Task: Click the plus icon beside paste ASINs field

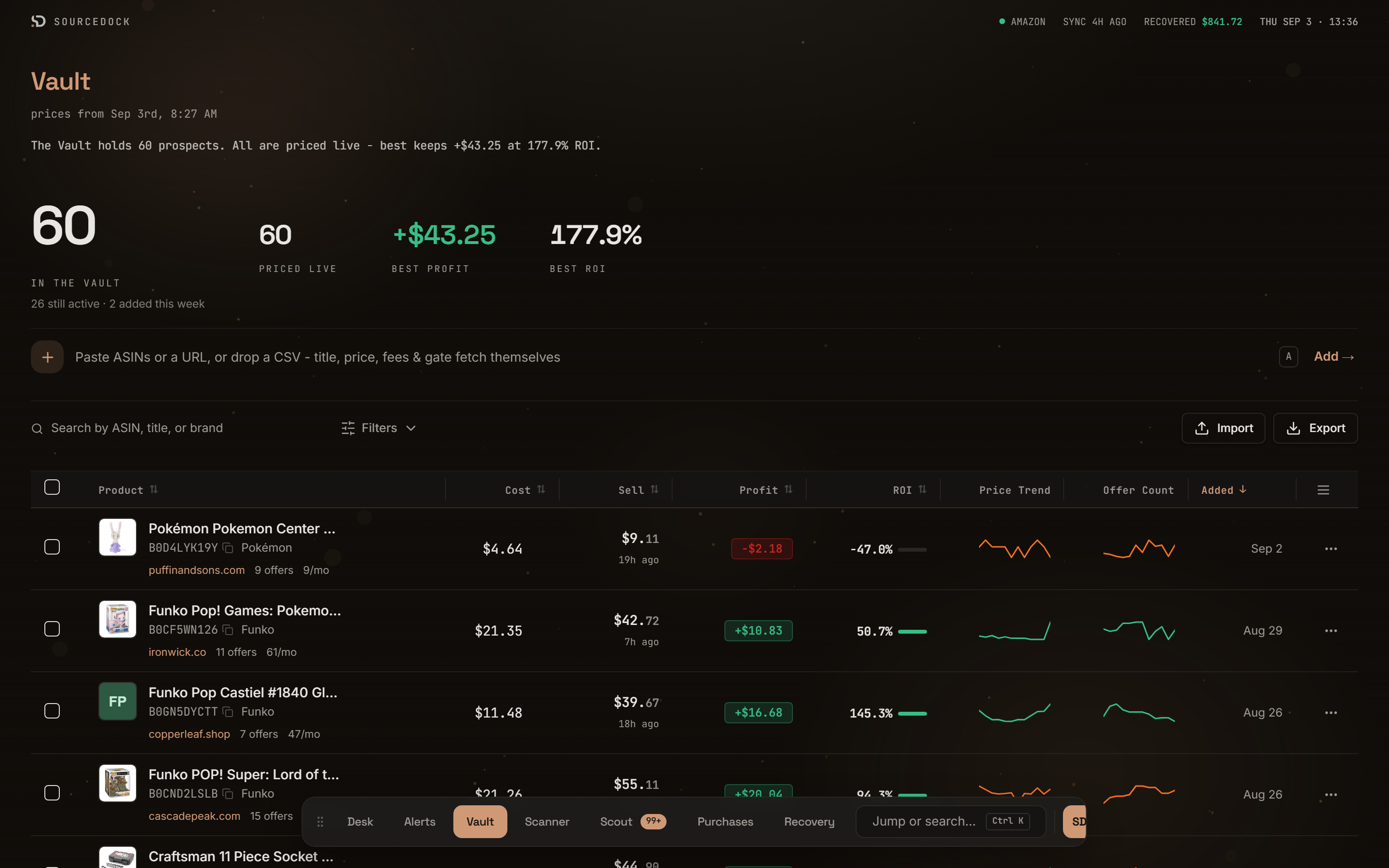Action: coord(47,357)
